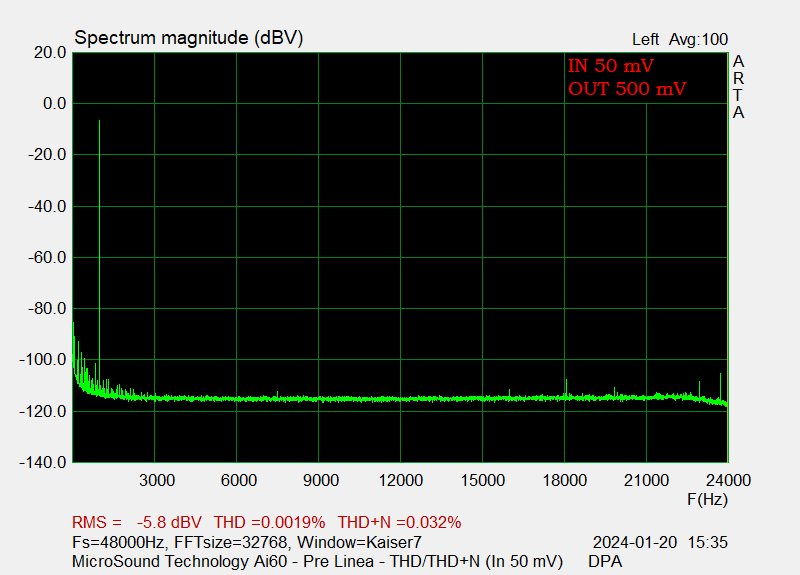The width and height of the screenshot is (800, 575).
Task: Click the '-60.0' y-axis value
Action: [47, 258]
